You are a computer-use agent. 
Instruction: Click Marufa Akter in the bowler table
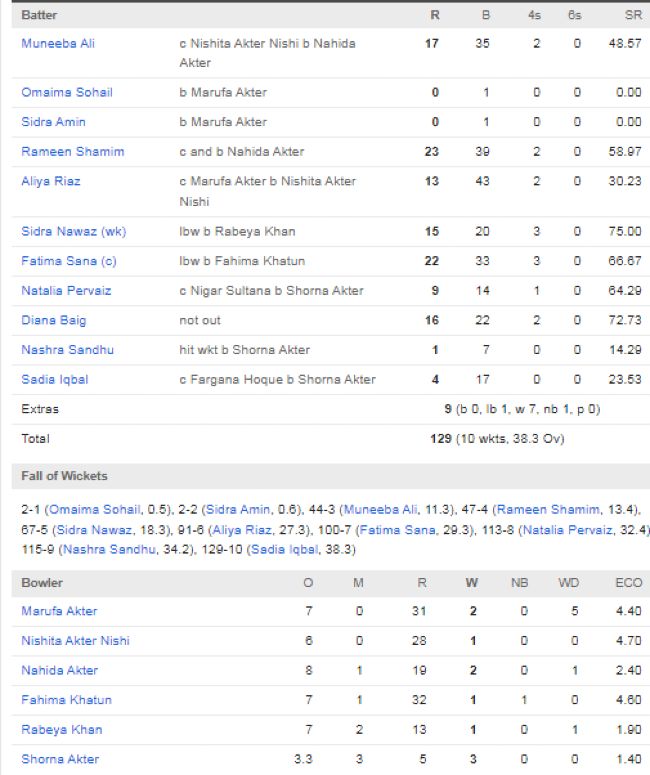[59, 611]
